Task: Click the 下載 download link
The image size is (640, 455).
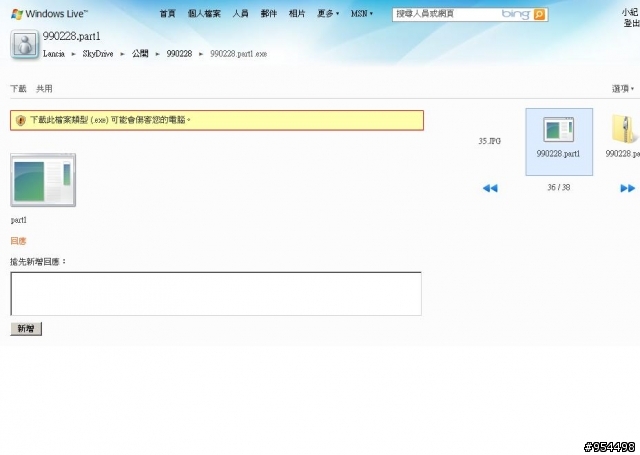Action: pyautogui.click(x=18, y=89)
